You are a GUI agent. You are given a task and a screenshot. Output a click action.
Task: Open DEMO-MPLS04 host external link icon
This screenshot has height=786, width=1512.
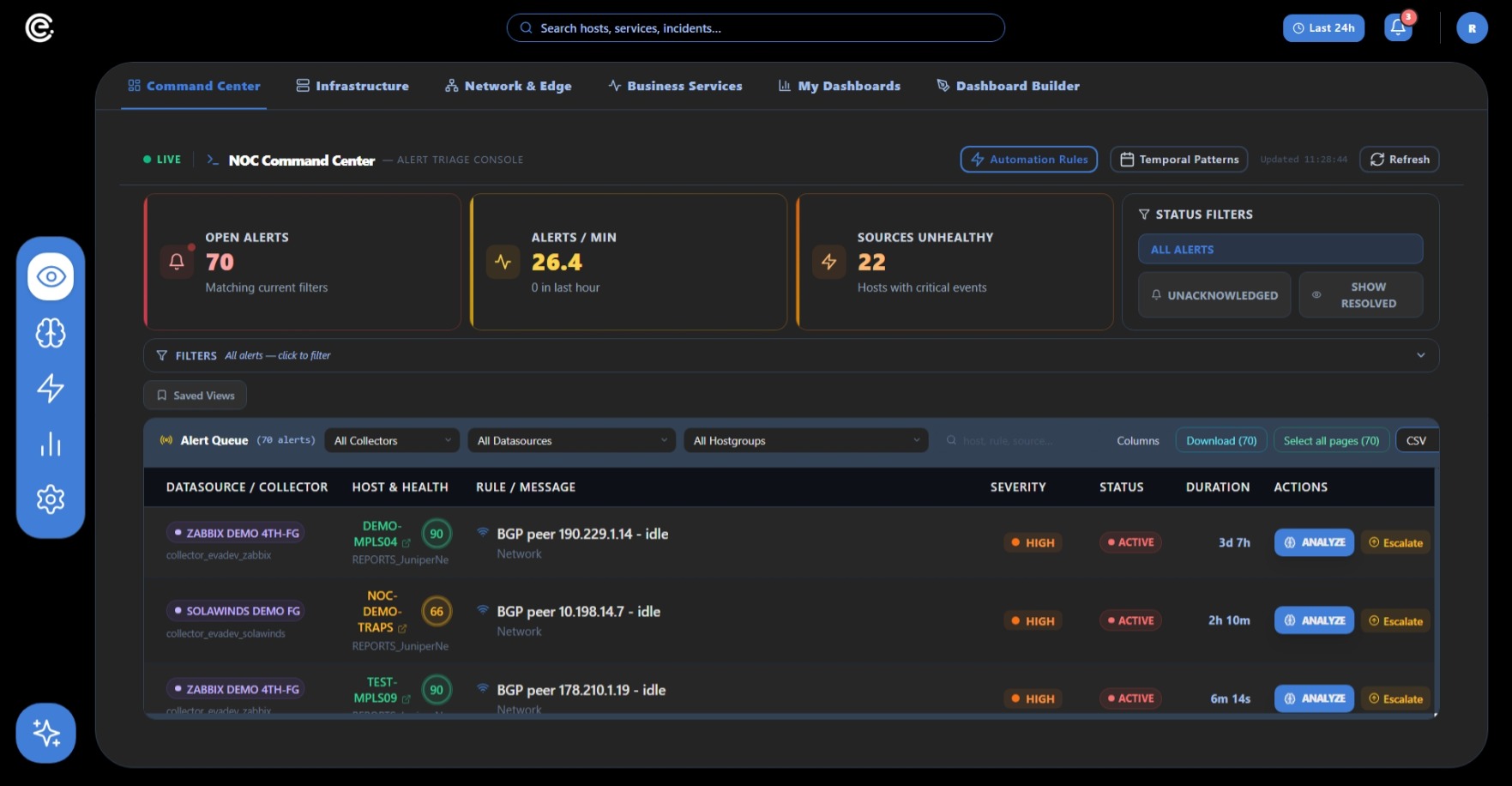[x=407, y=542]
